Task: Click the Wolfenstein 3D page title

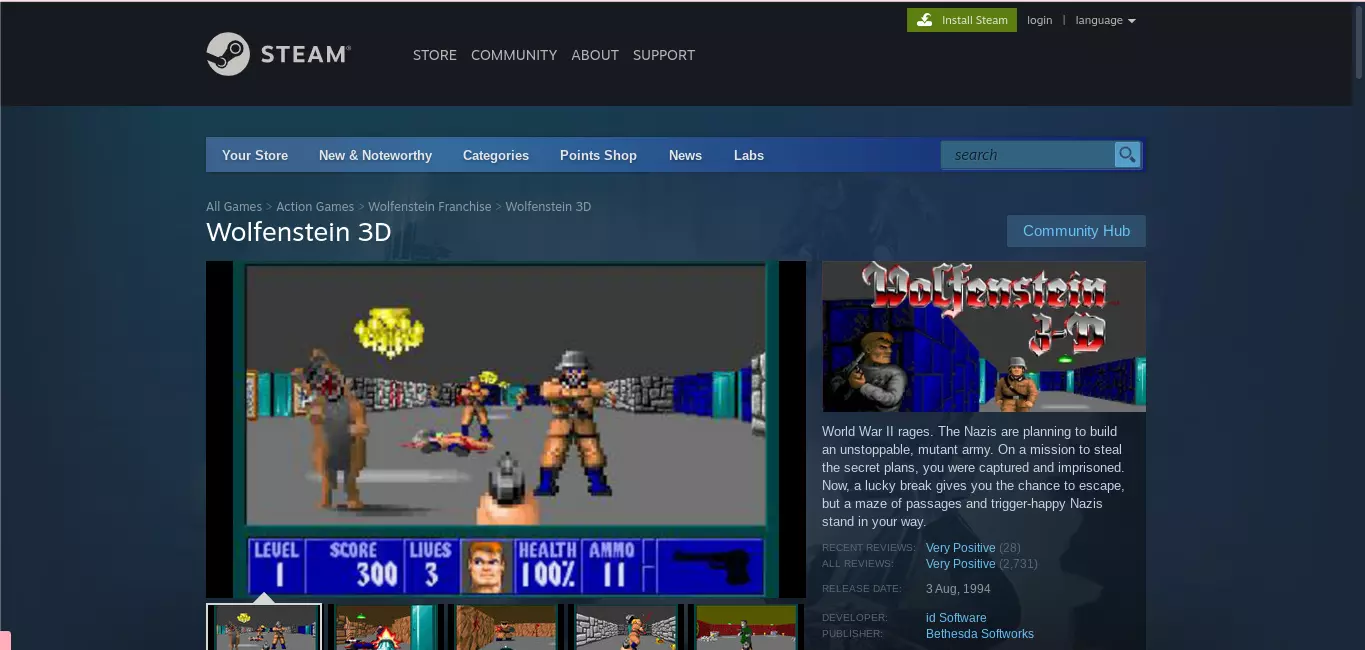Action: [299, 232]
